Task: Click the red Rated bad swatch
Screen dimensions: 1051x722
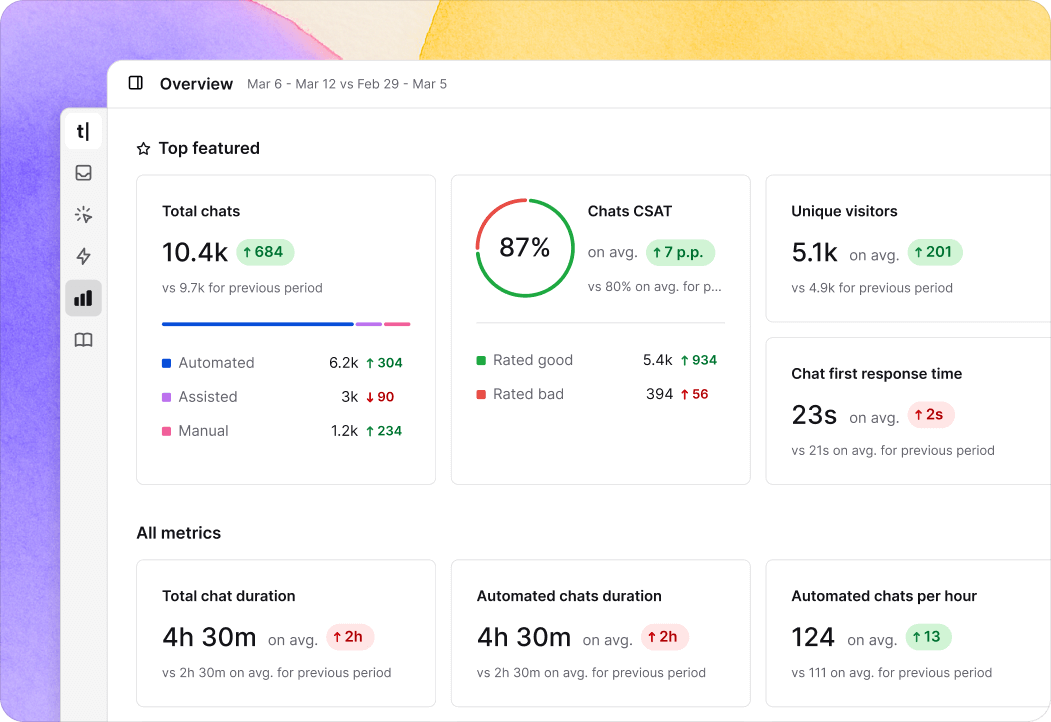Action: (481, 394)
